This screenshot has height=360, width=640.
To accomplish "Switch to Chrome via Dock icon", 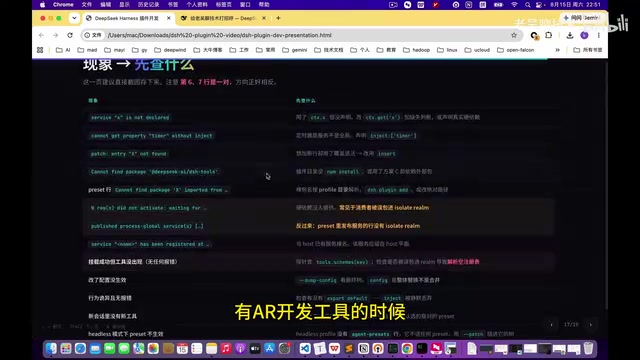I will coord(407,349).
